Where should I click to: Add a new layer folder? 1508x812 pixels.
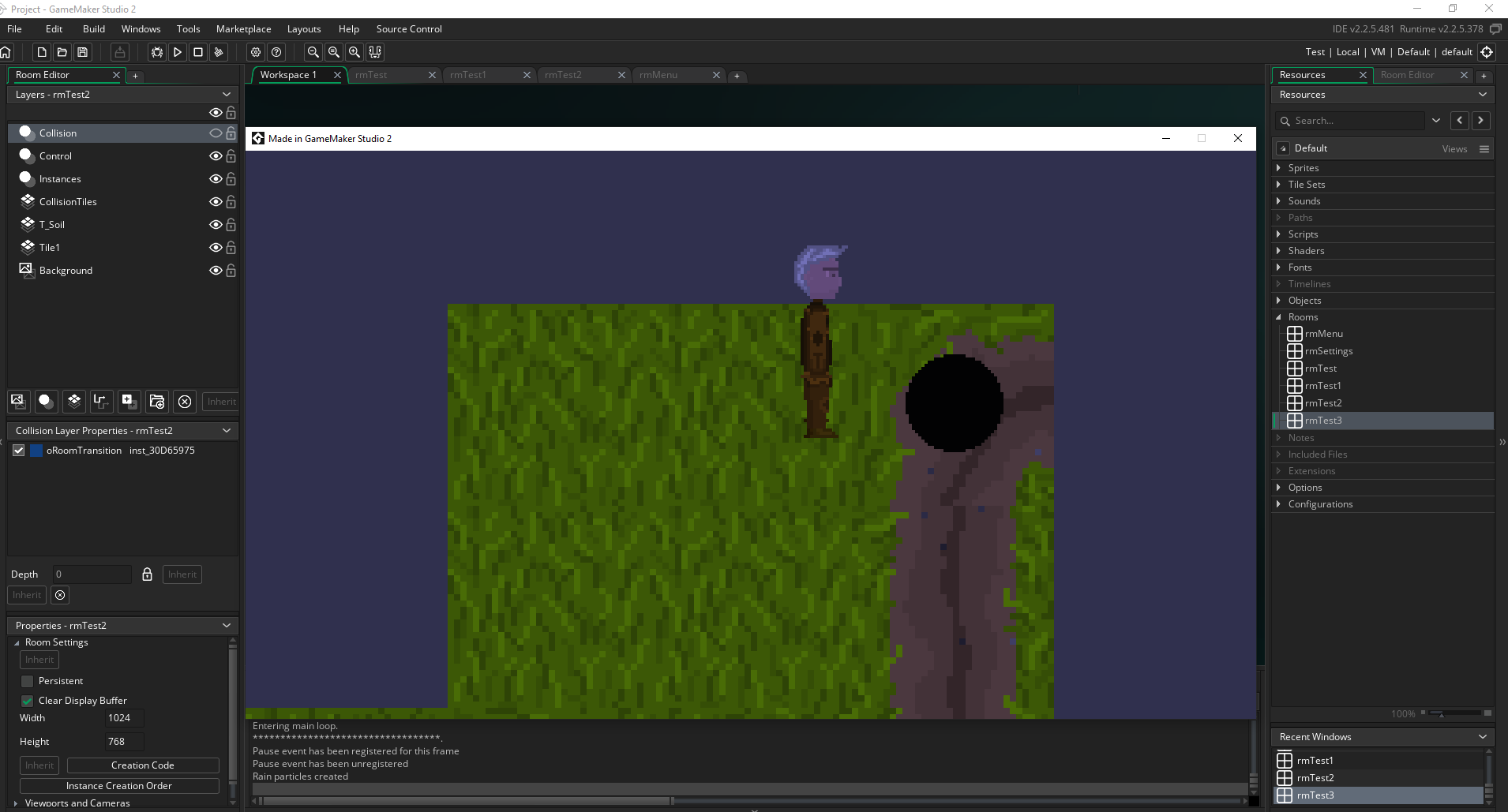tap(157, 401)
